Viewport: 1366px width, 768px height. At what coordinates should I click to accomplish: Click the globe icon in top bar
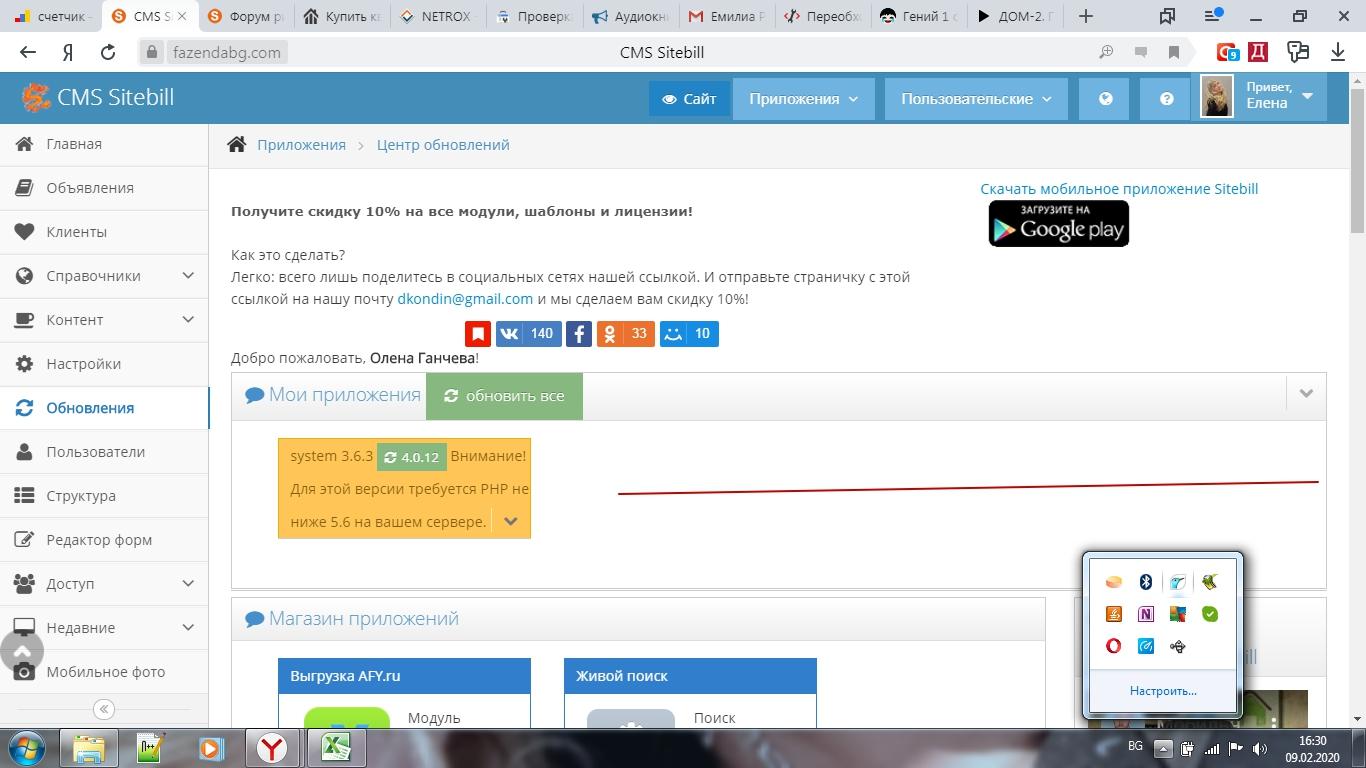[x=1105, y=99]
